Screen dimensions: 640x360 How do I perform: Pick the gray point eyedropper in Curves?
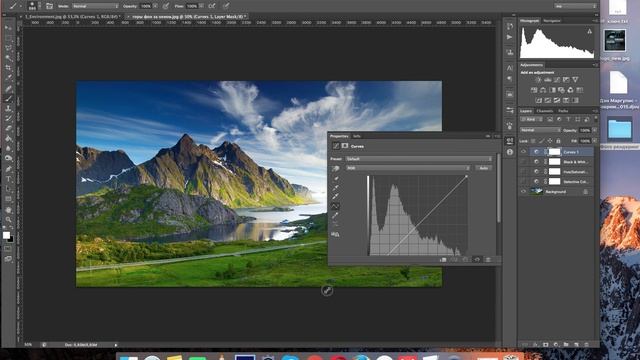coord(336,187)
